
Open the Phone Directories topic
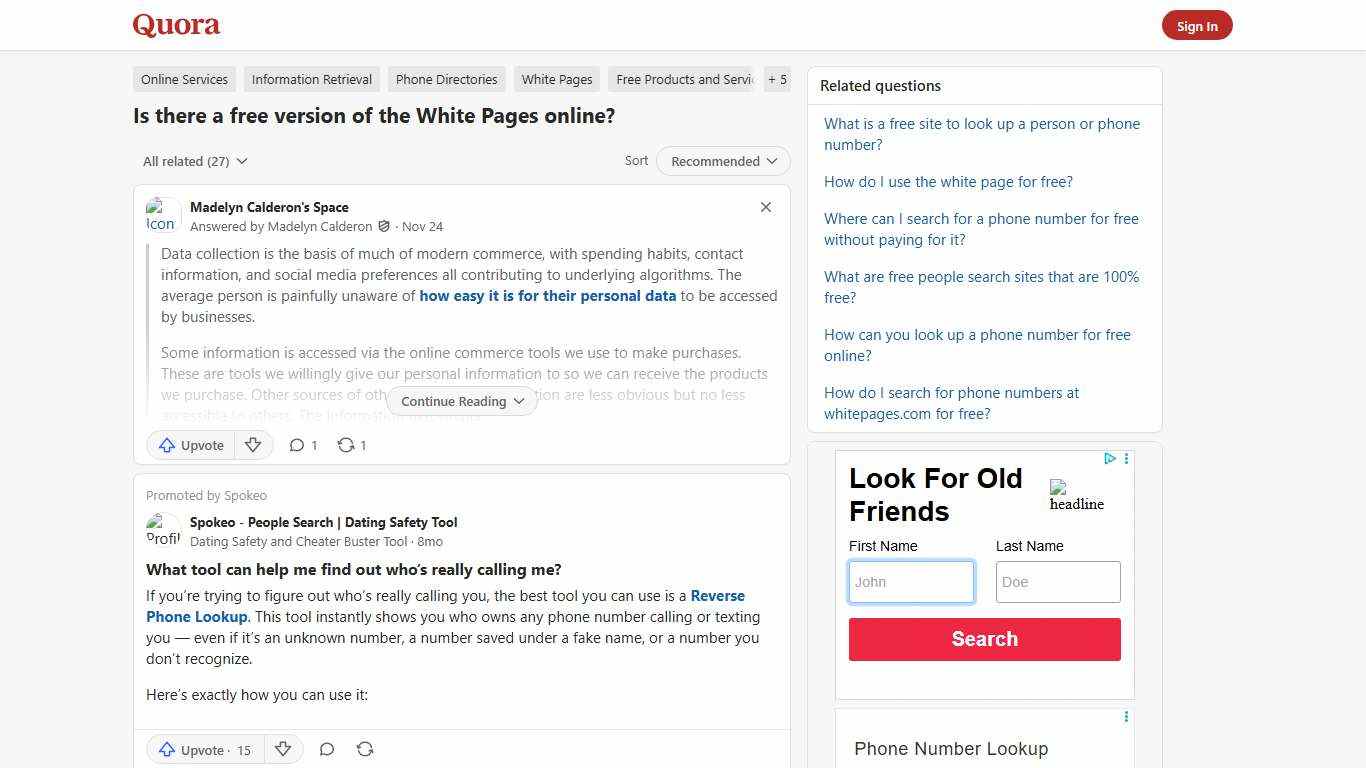tap(446, 79)
